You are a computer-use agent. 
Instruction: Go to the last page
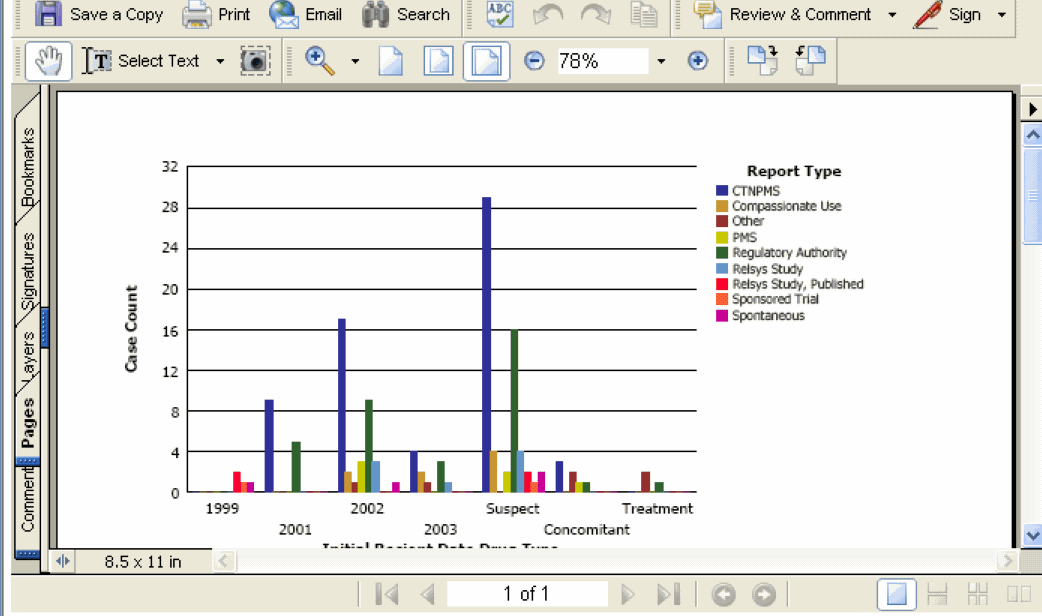pyautogui.click(x=669, y=594)
